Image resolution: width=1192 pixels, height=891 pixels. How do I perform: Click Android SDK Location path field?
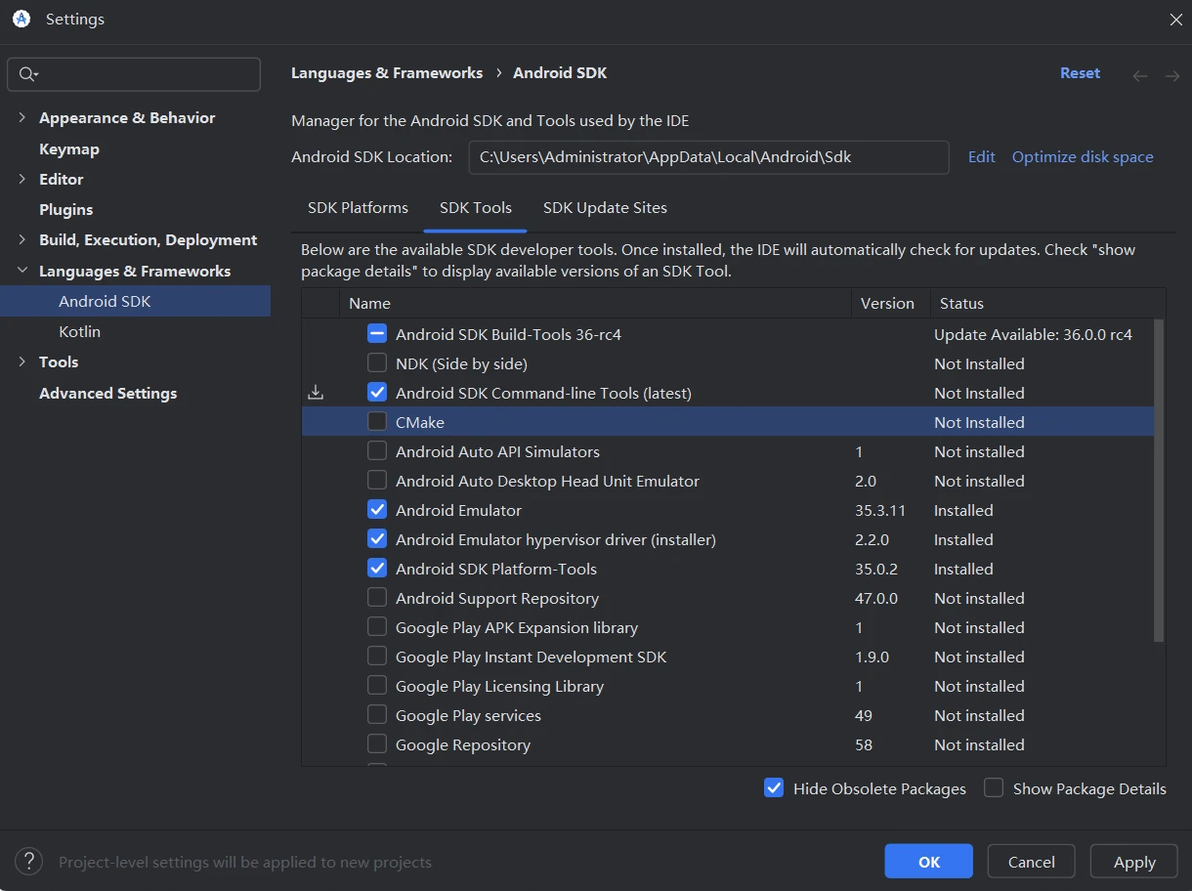click(709, 157)
